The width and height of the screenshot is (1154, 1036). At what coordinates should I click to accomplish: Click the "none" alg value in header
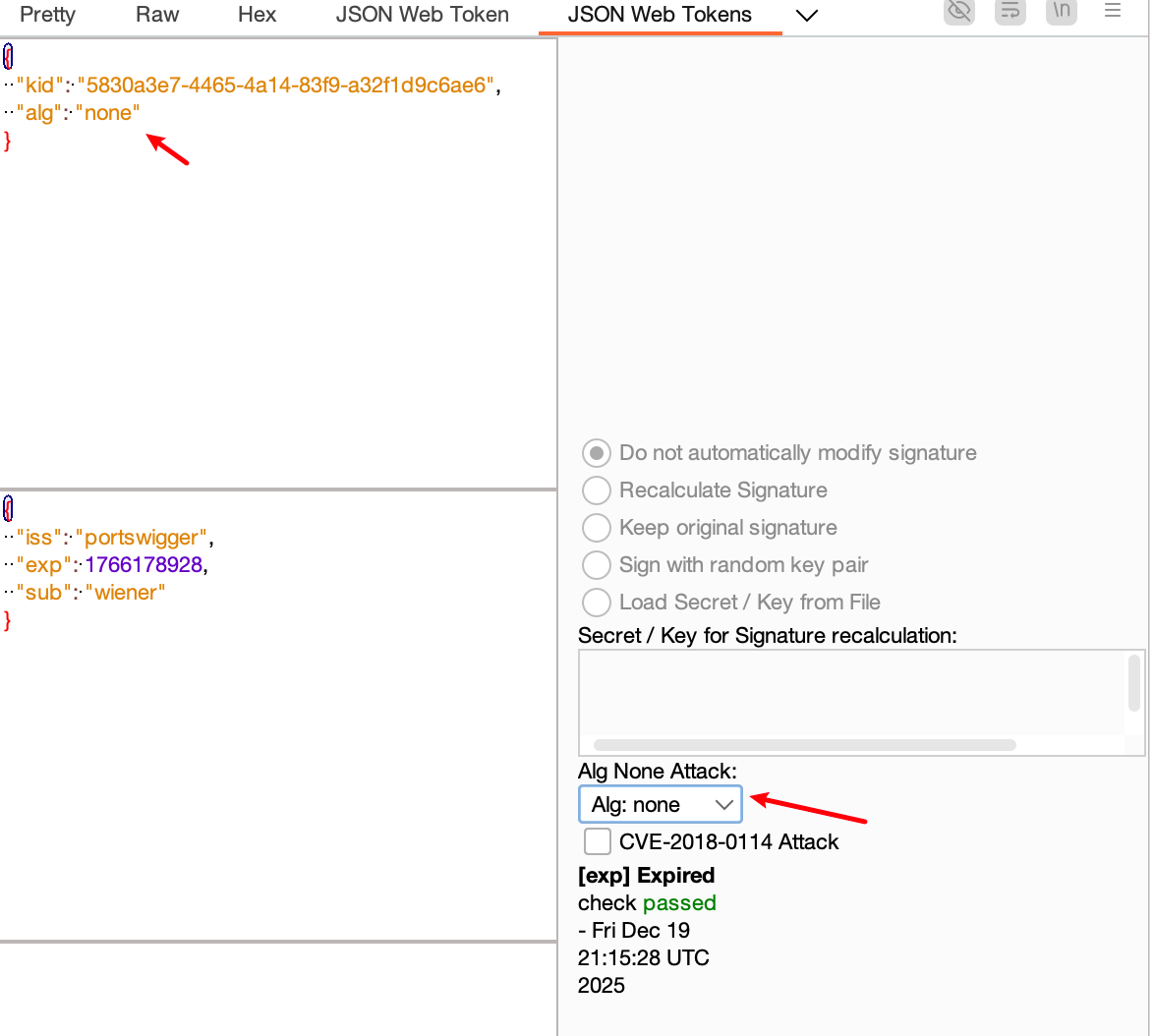pyautogui.click(x=108, y=114)
